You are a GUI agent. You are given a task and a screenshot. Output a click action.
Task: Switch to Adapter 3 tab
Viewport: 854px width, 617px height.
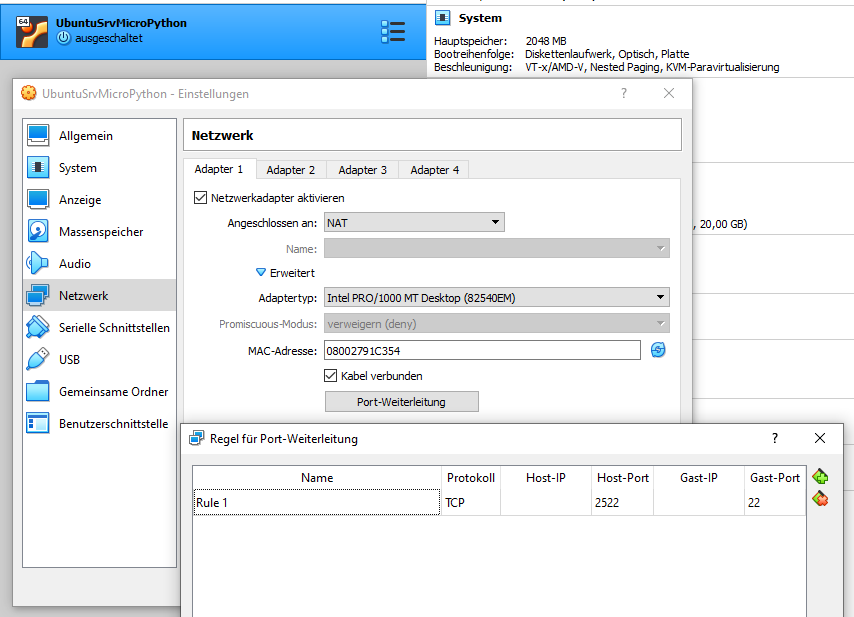363,170
